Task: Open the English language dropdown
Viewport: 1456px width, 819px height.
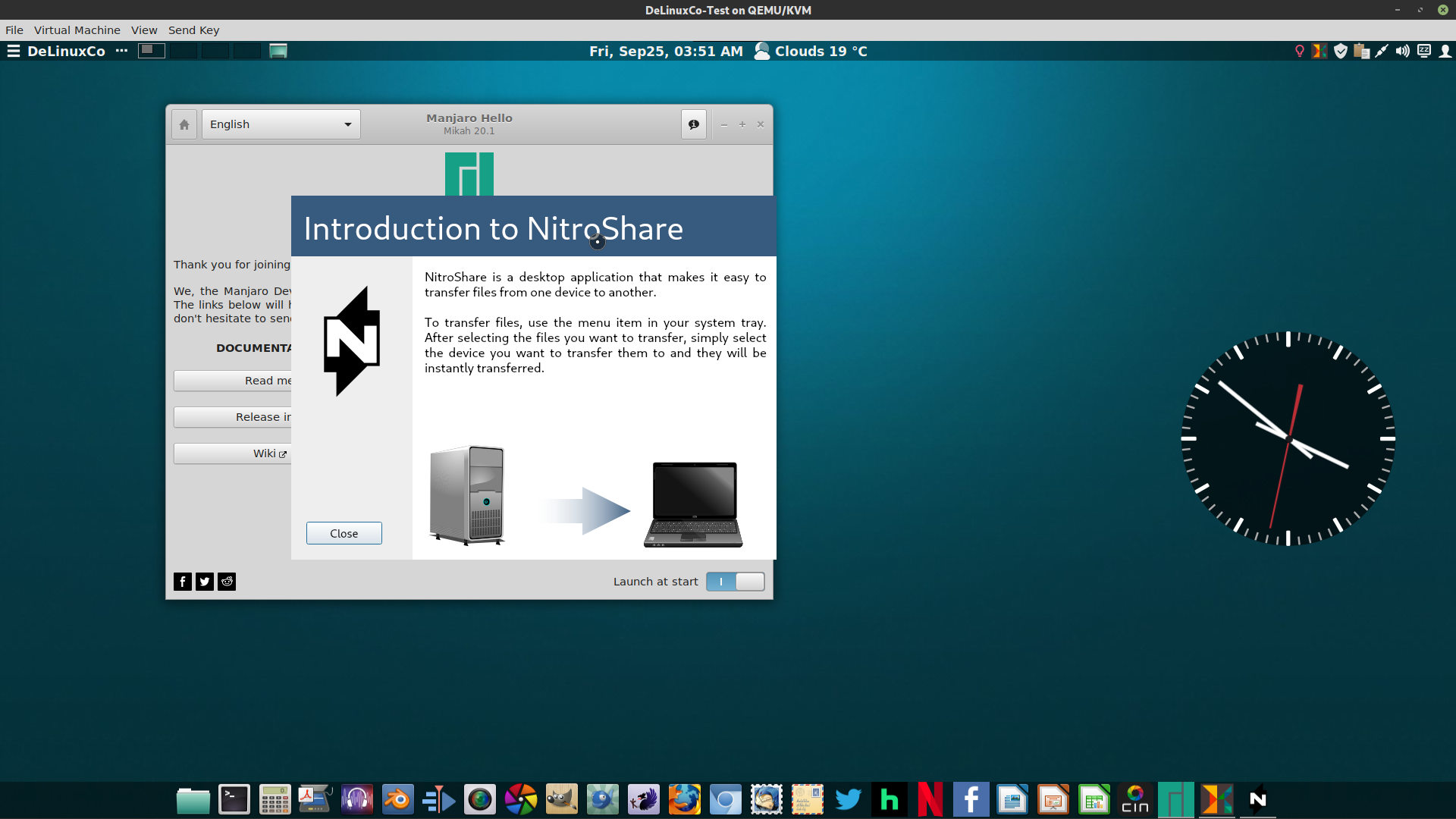Action: tap(281, 124)
